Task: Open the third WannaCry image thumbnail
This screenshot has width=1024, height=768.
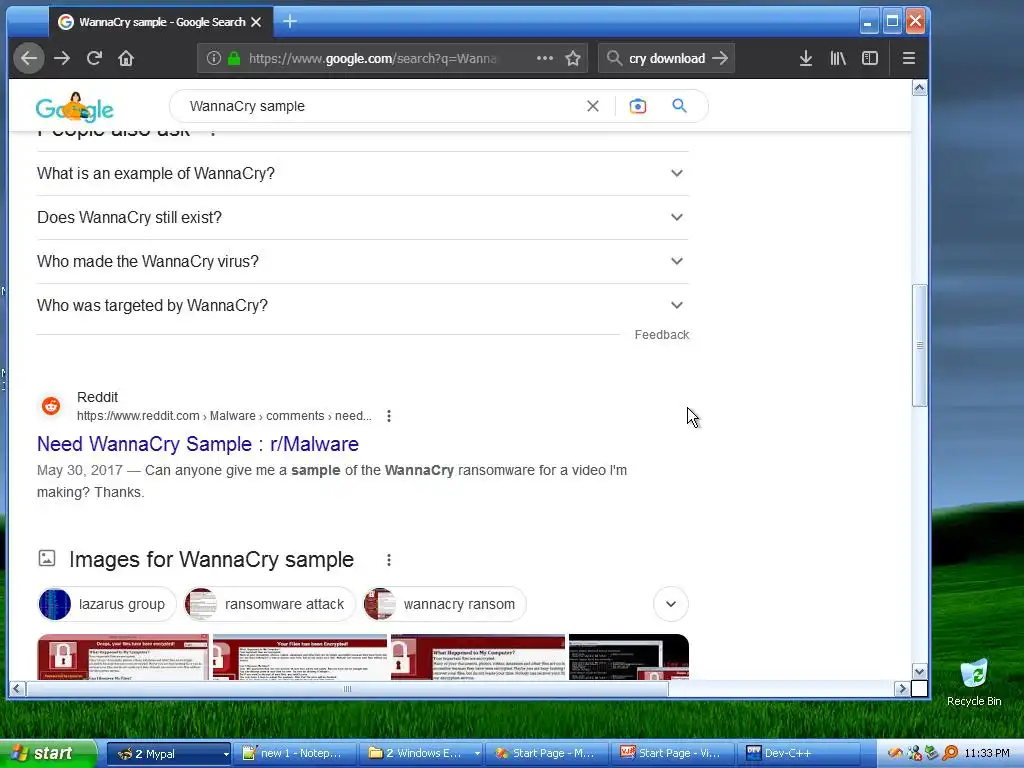Action: click(x=478, y=657)
